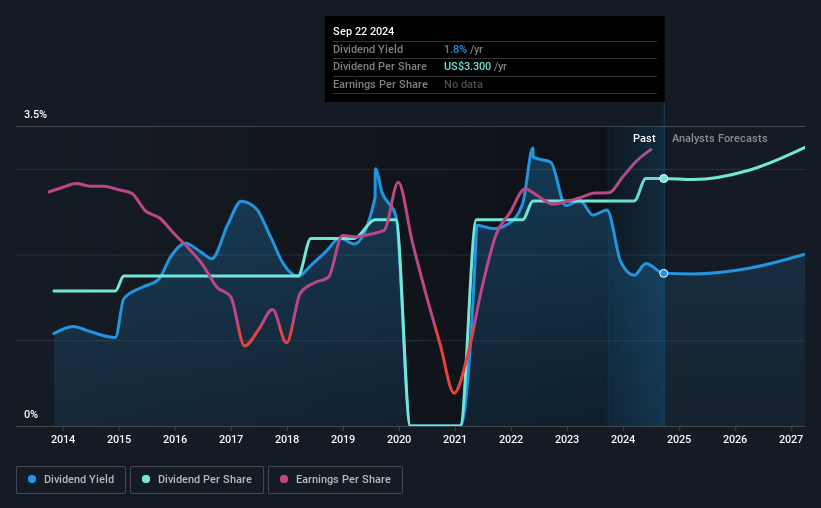Toggle the Dividend Per Share legend button
Viewport: 821px width, 508px height.
(197, 480)
